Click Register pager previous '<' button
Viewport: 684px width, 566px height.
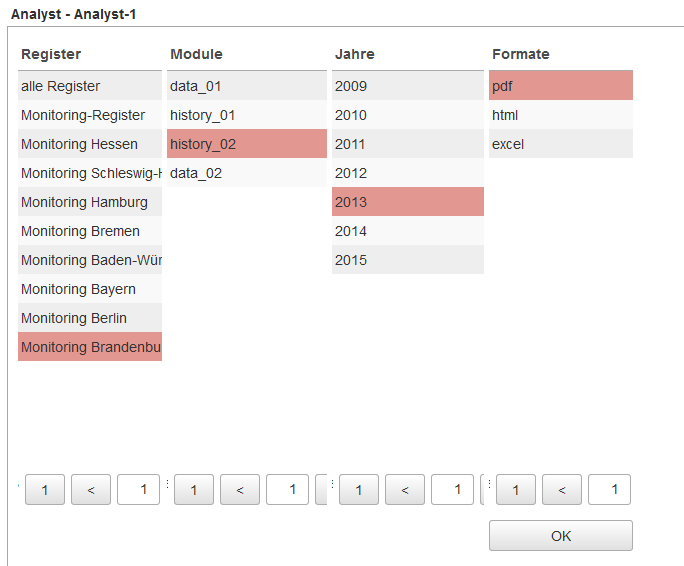click(x=91, y=490)
